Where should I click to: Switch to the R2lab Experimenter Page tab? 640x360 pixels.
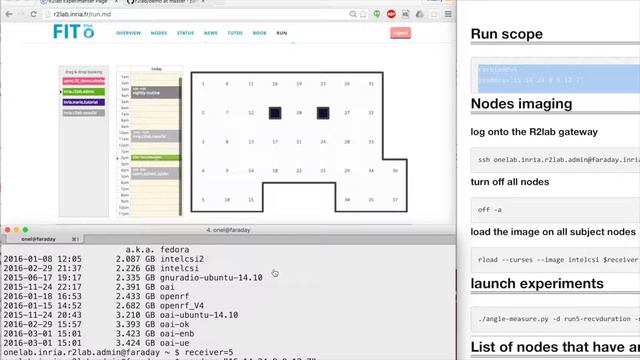pyautogui.click(x=78, y=2)
